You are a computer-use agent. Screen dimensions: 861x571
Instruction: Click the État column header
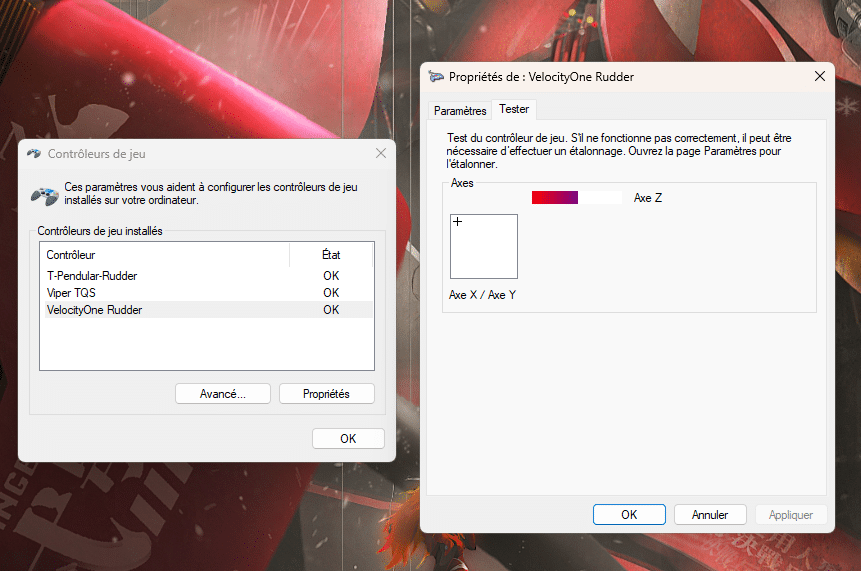coord(331,255)
